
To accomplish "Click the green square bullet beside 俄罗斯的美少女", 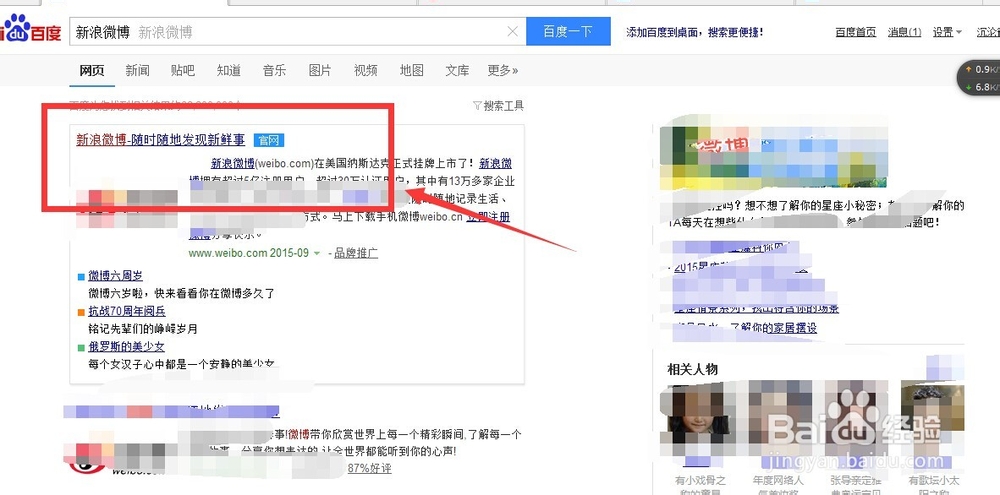I will [x=81, y=348].
